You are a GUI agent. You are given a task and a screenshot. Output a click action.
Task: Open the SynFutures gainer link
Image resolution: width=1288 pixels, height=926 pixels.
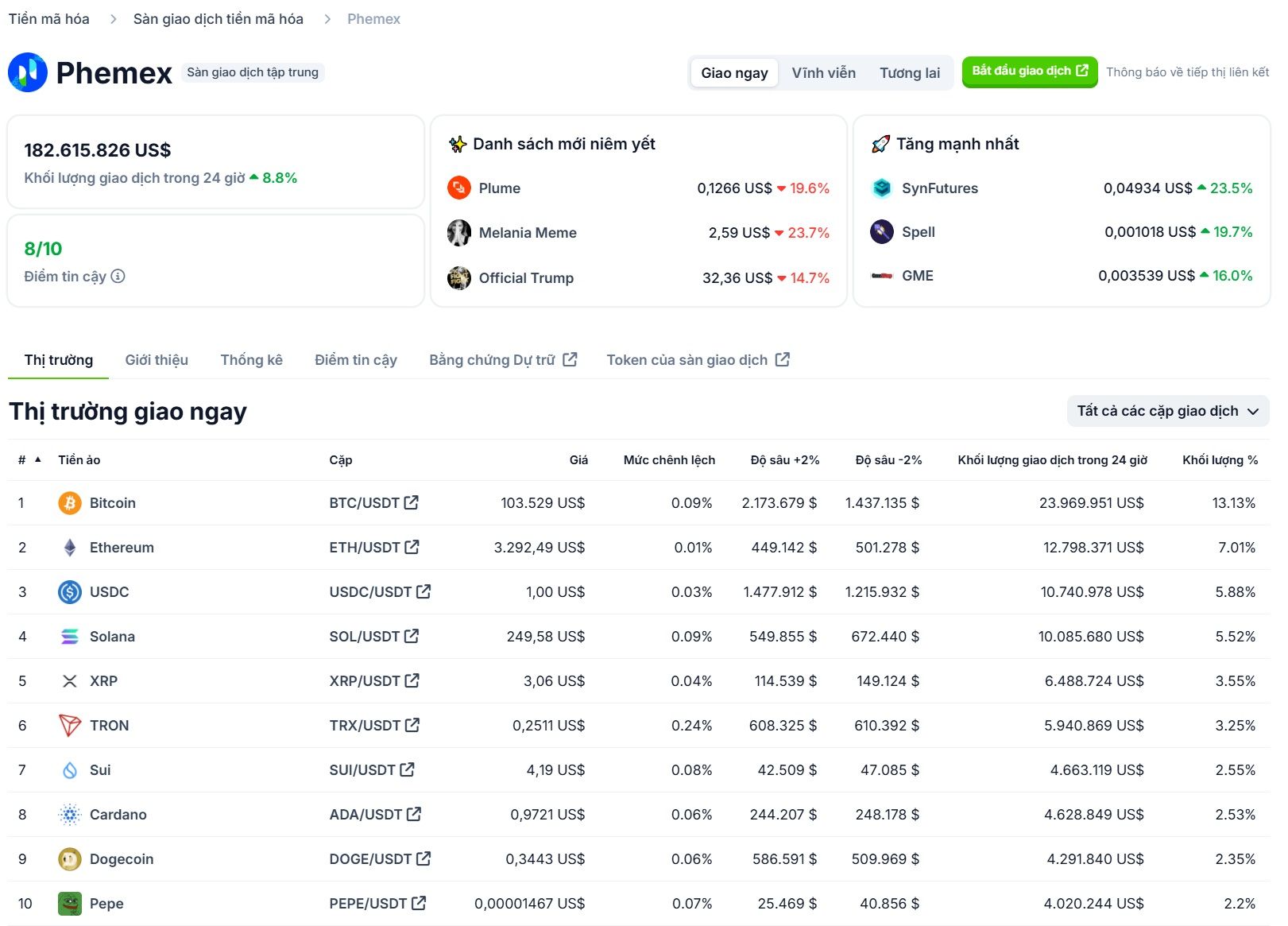click(940, 188)
